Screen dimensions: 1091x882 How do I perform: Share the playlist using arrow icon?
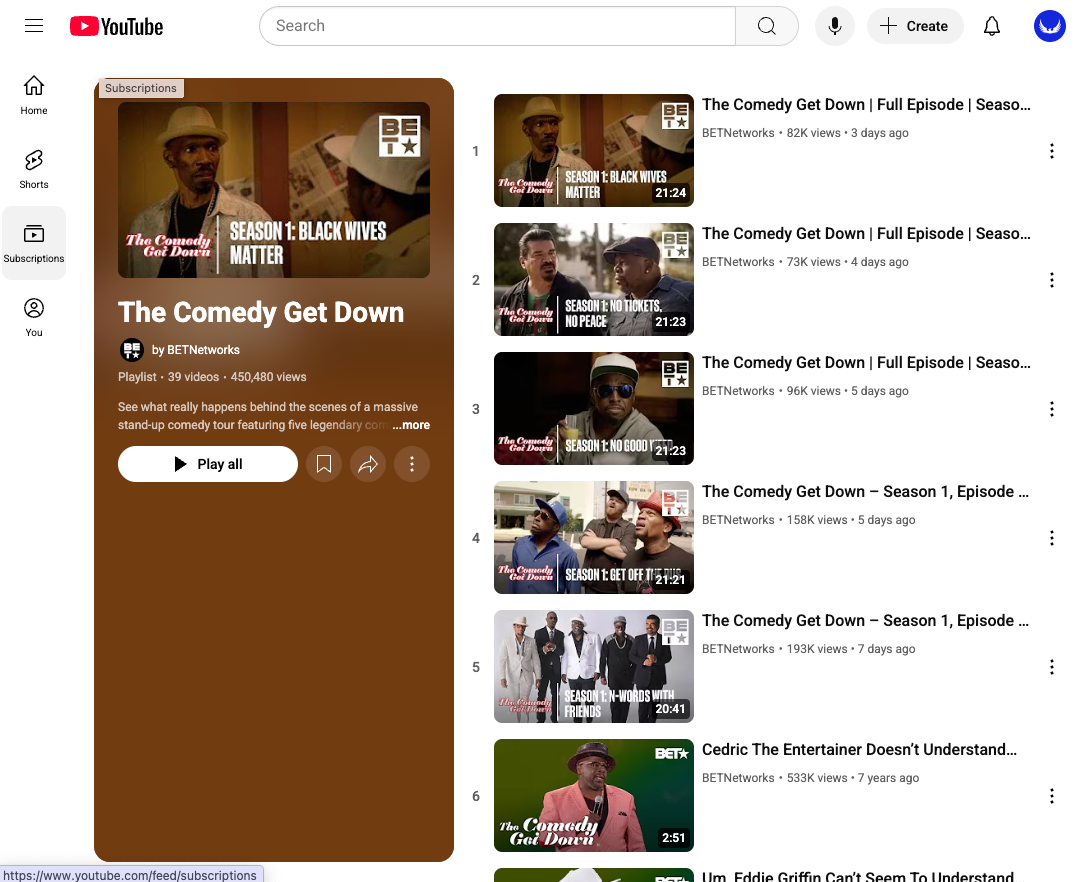[367, 464]
